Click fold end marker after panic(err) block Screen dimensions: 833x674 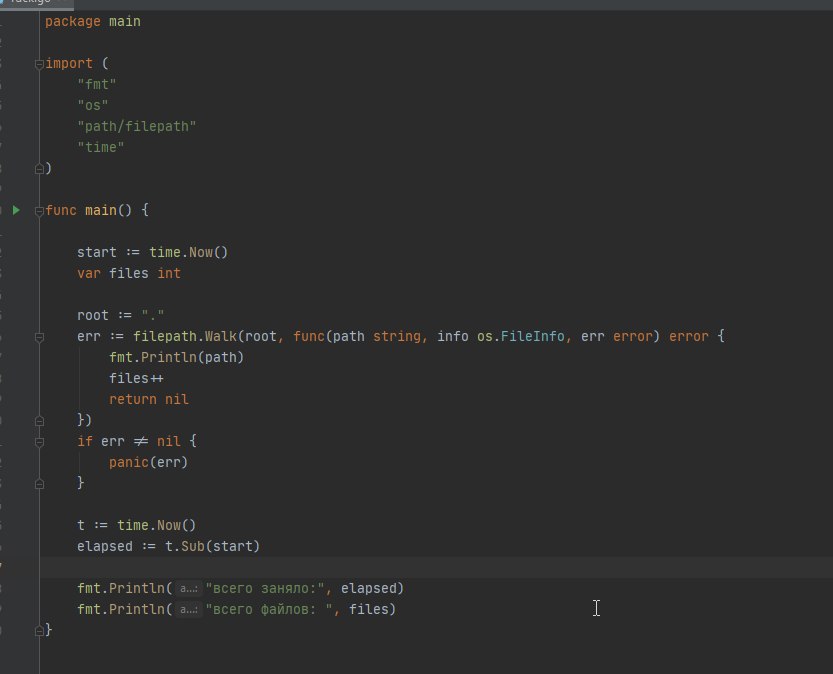tap(39, 484)
